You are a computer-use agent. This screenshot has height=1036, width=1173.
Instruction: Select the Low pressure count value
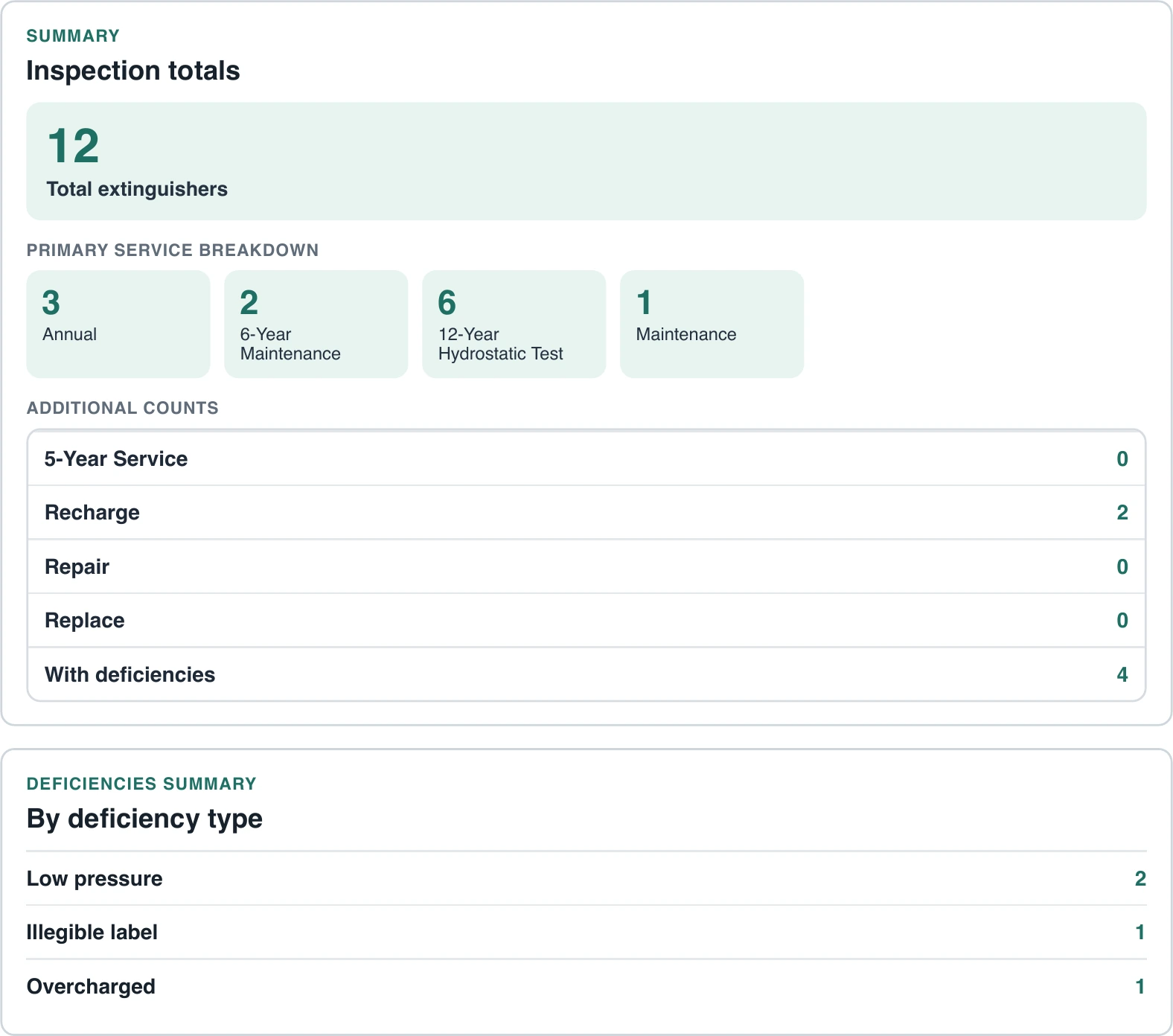pos(1140,878)
